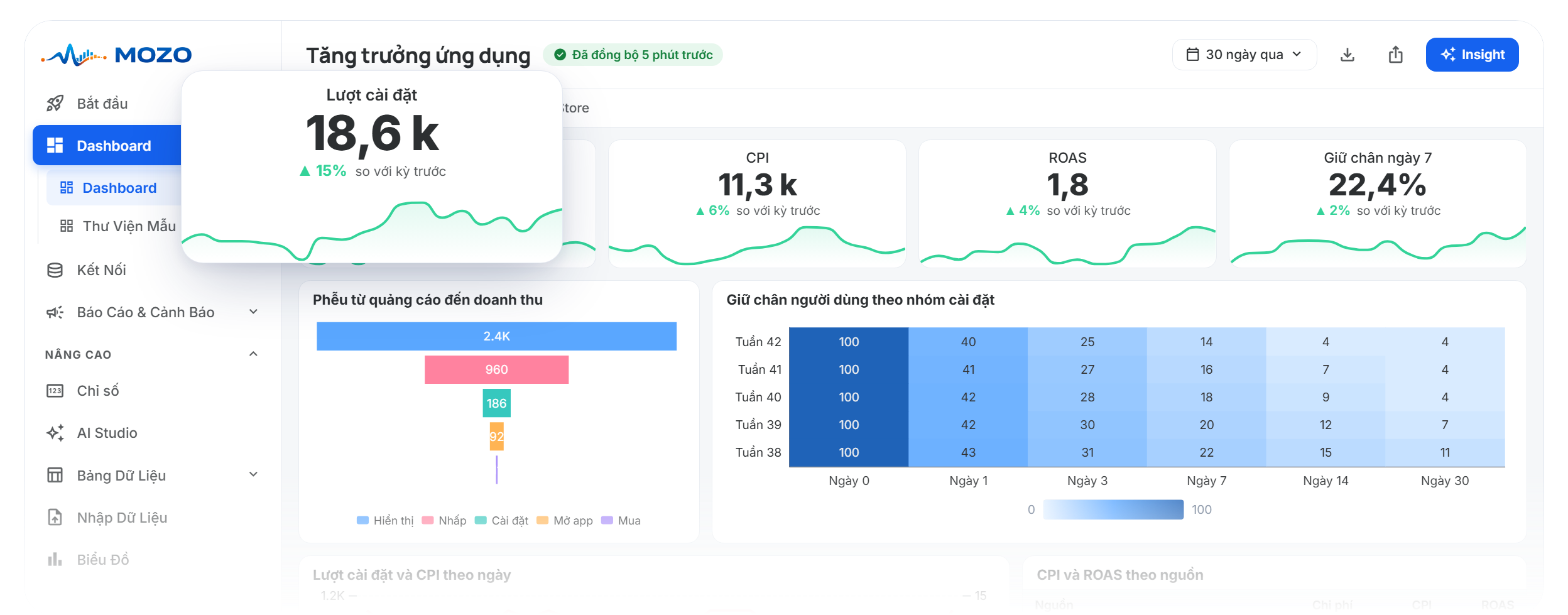The image size is (1568, 615).
Task: Click the Giữ chân ngày 7 card
Action: 1378,204
